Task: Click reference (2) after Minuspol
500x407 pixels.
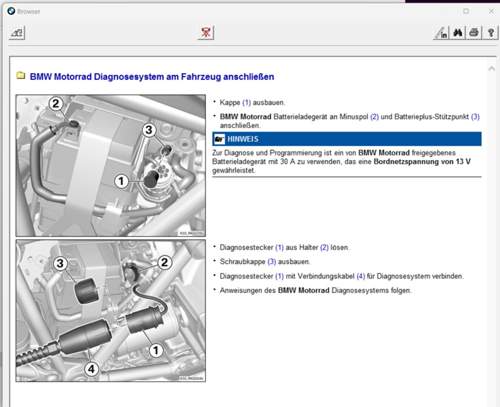Action: click(x=374, y=117)
